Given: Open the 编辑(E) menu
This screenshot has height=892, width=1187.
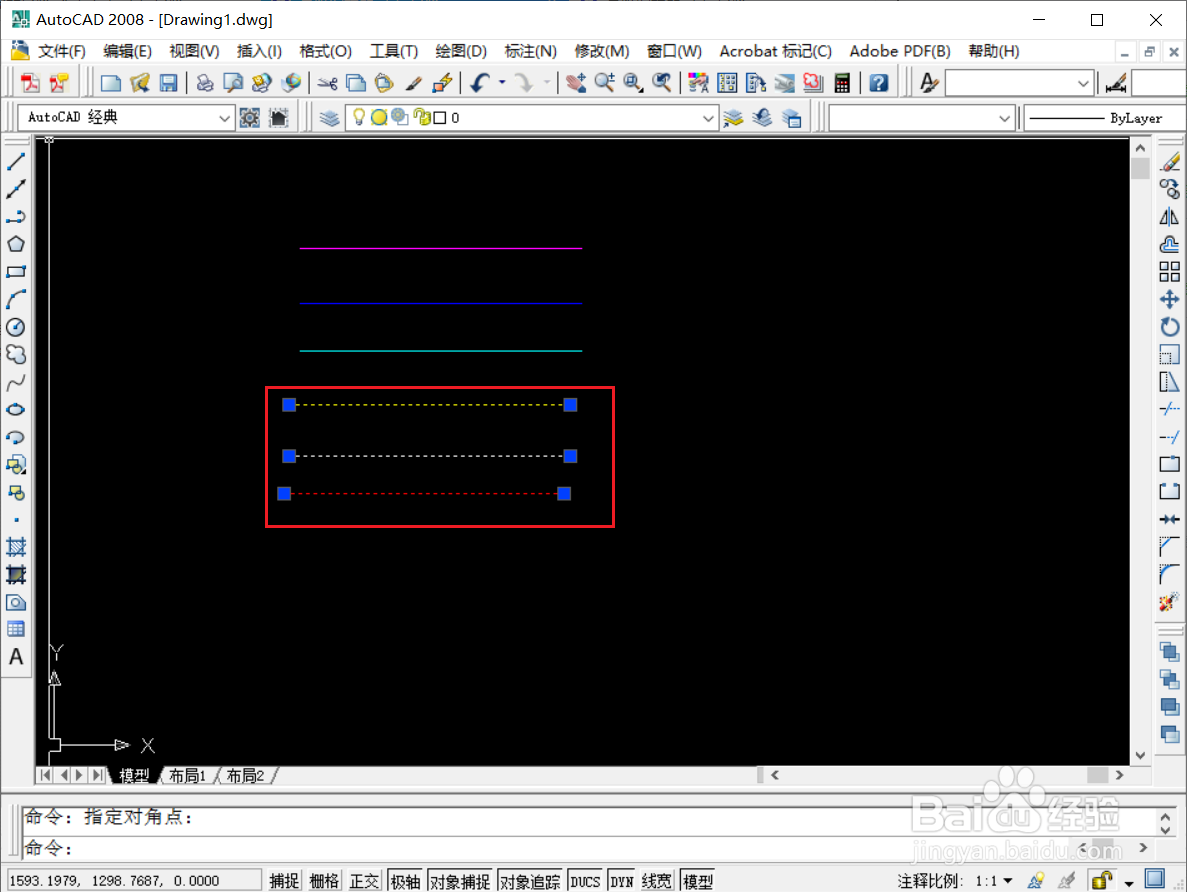Looking at the screenshot, I should (127, 51).
